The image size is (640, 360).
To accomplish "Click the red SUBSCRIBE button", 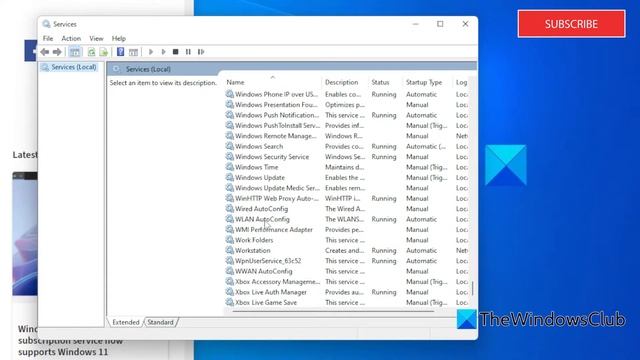I will (x=571, y=24).
